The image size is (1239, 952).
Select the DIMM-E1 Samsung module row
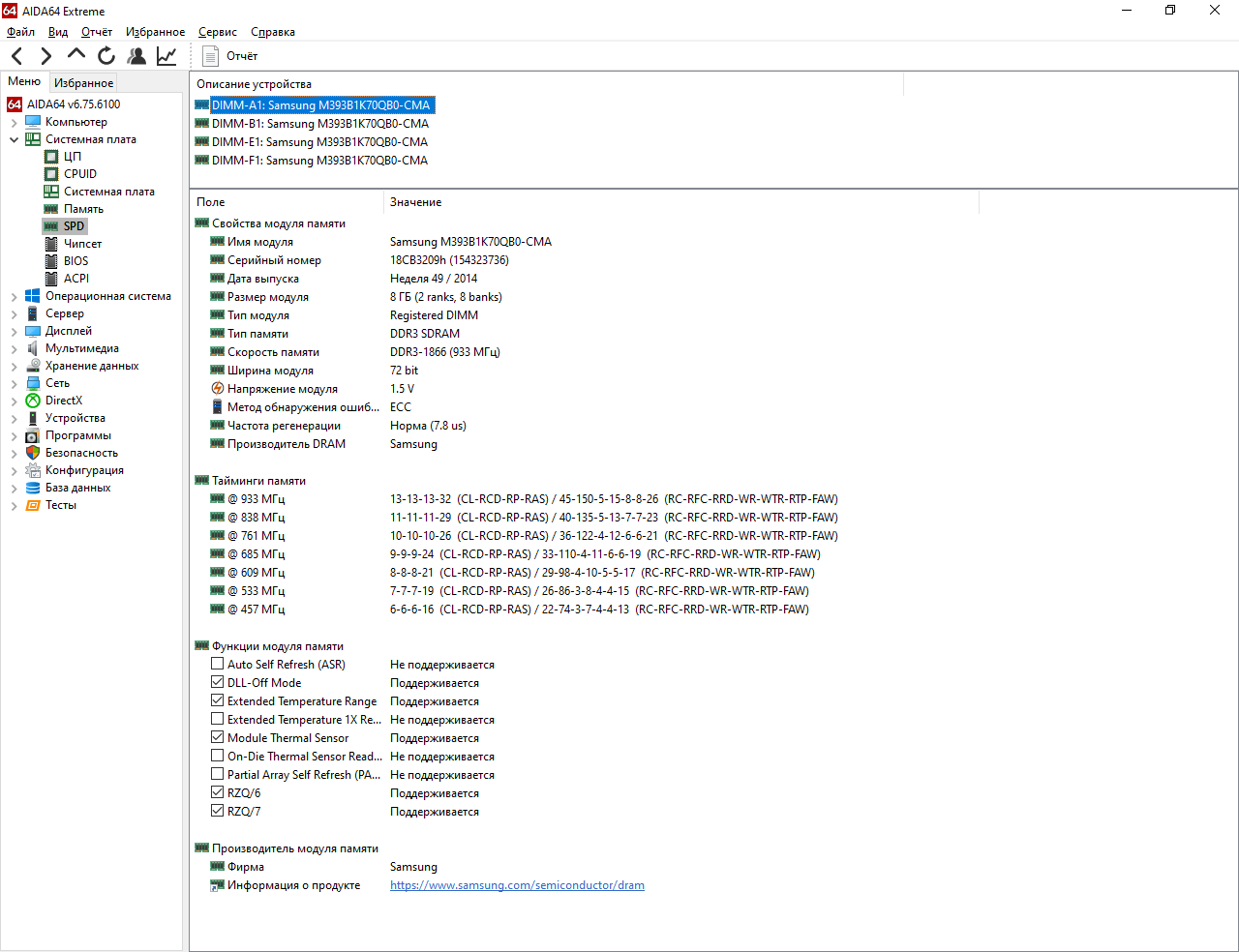click(x=319, y=142)
